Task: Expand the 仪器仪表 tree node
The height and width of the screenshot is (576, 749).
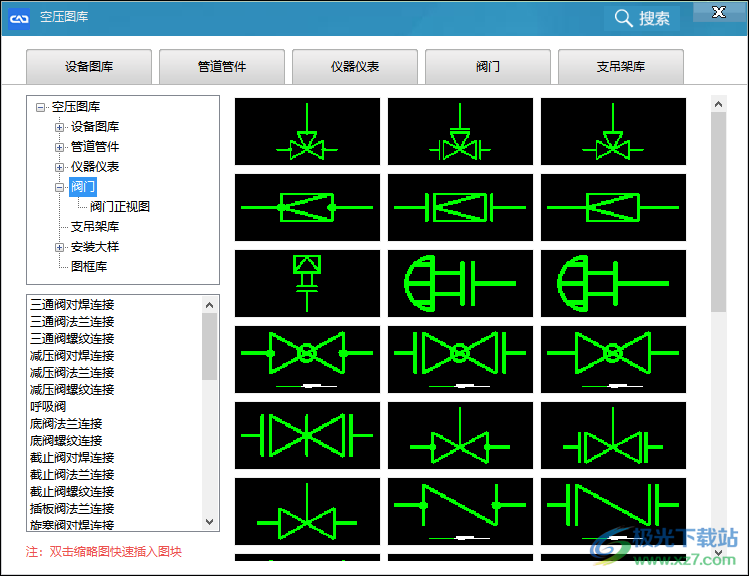Action: pos(59,168)
